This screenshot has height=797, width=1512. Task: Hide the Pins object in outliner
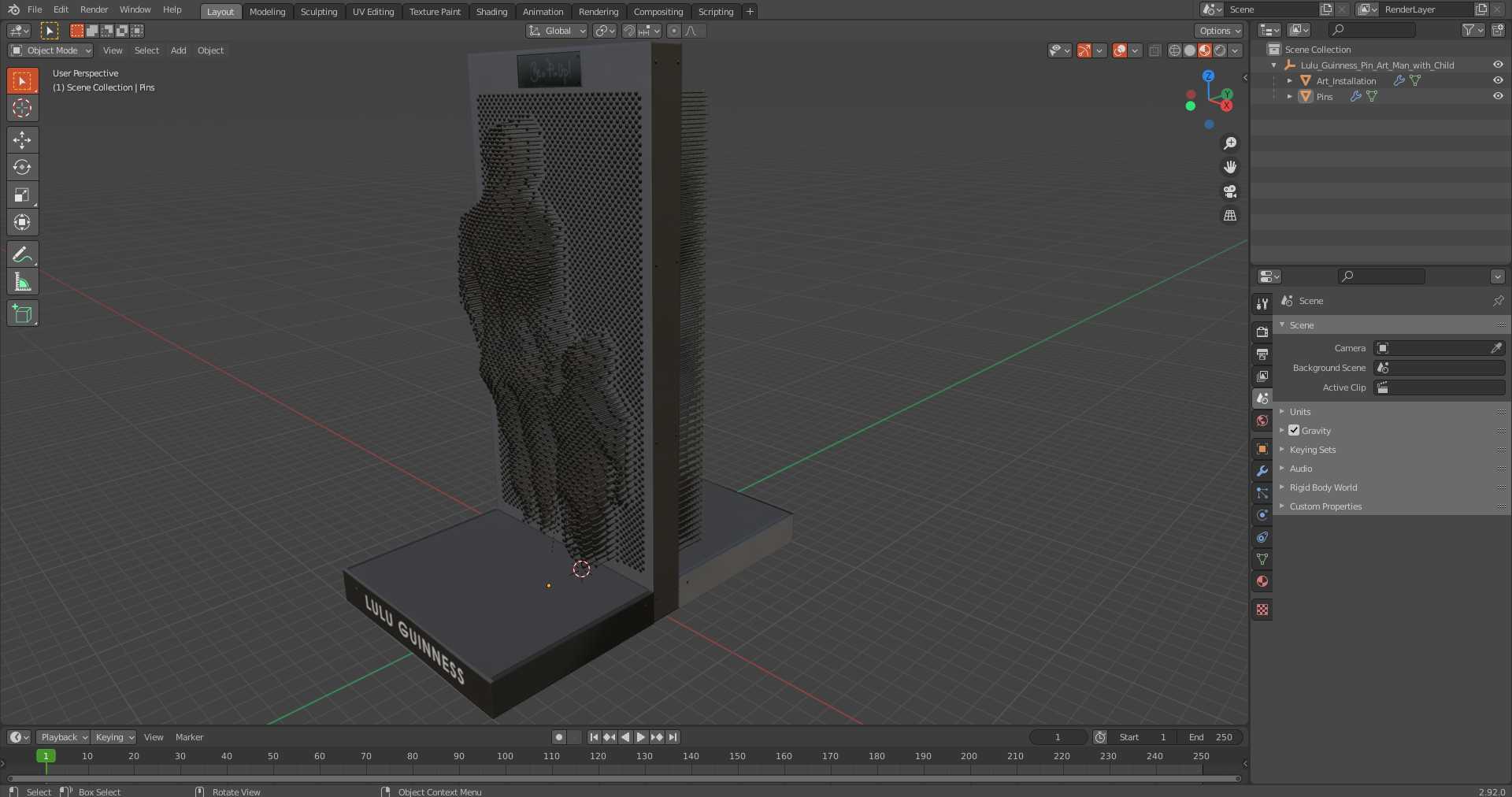pos(1498,96)
